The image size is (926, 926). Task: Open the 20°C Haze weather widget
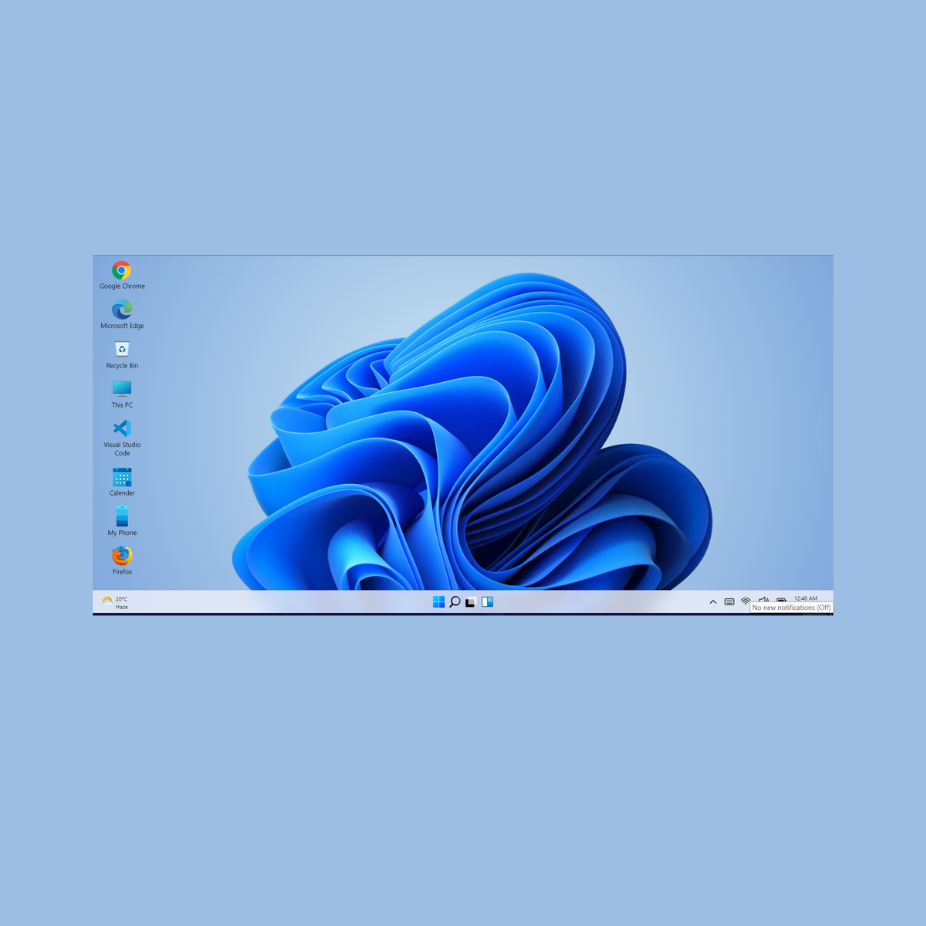pos(115,602)
